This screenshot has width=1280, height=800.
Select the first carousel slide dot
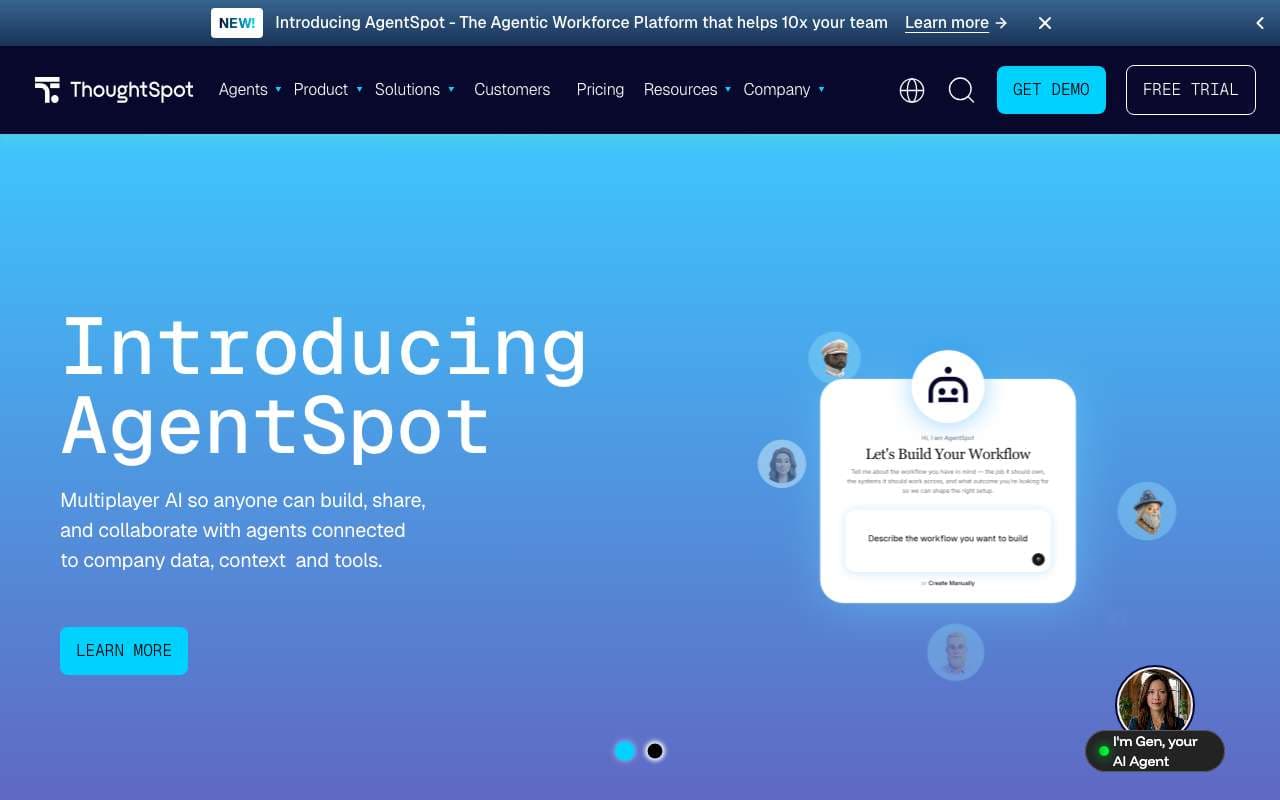pyautogui.click(x=625, y=751)
